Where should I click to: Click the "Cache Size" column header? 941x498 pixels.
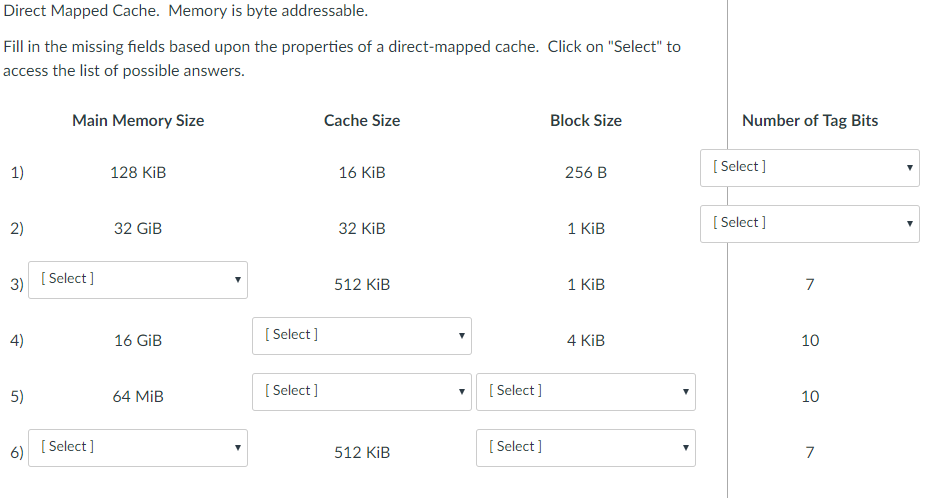[362, 121]
